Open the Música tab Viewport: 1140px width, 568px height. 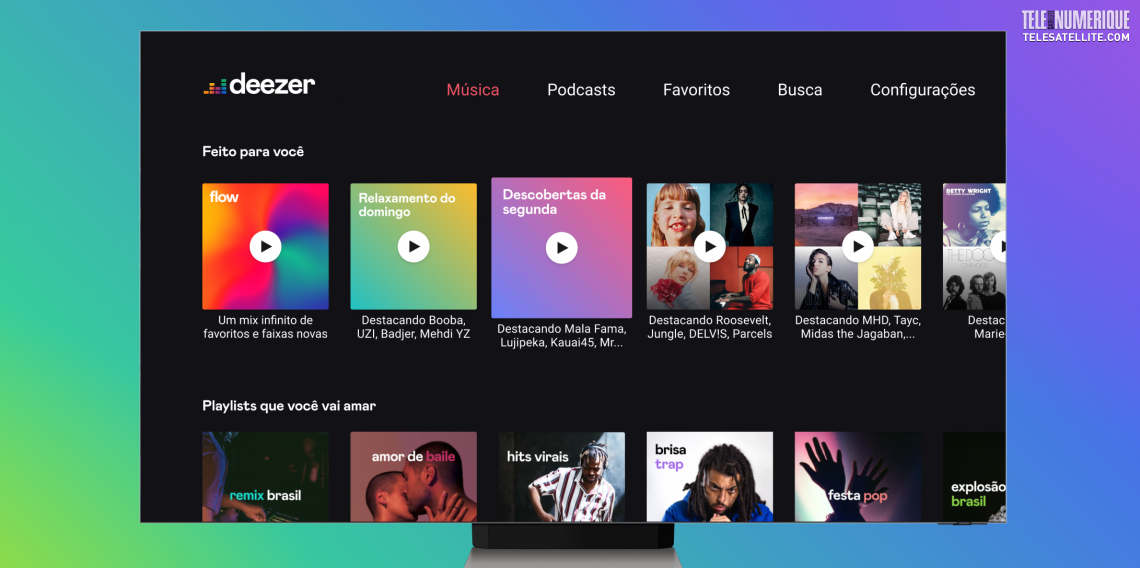473,90
